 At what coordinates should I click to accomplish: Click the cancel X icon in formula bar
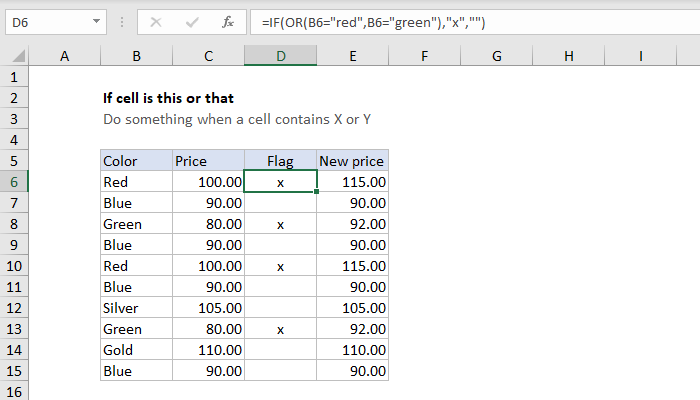156,22
